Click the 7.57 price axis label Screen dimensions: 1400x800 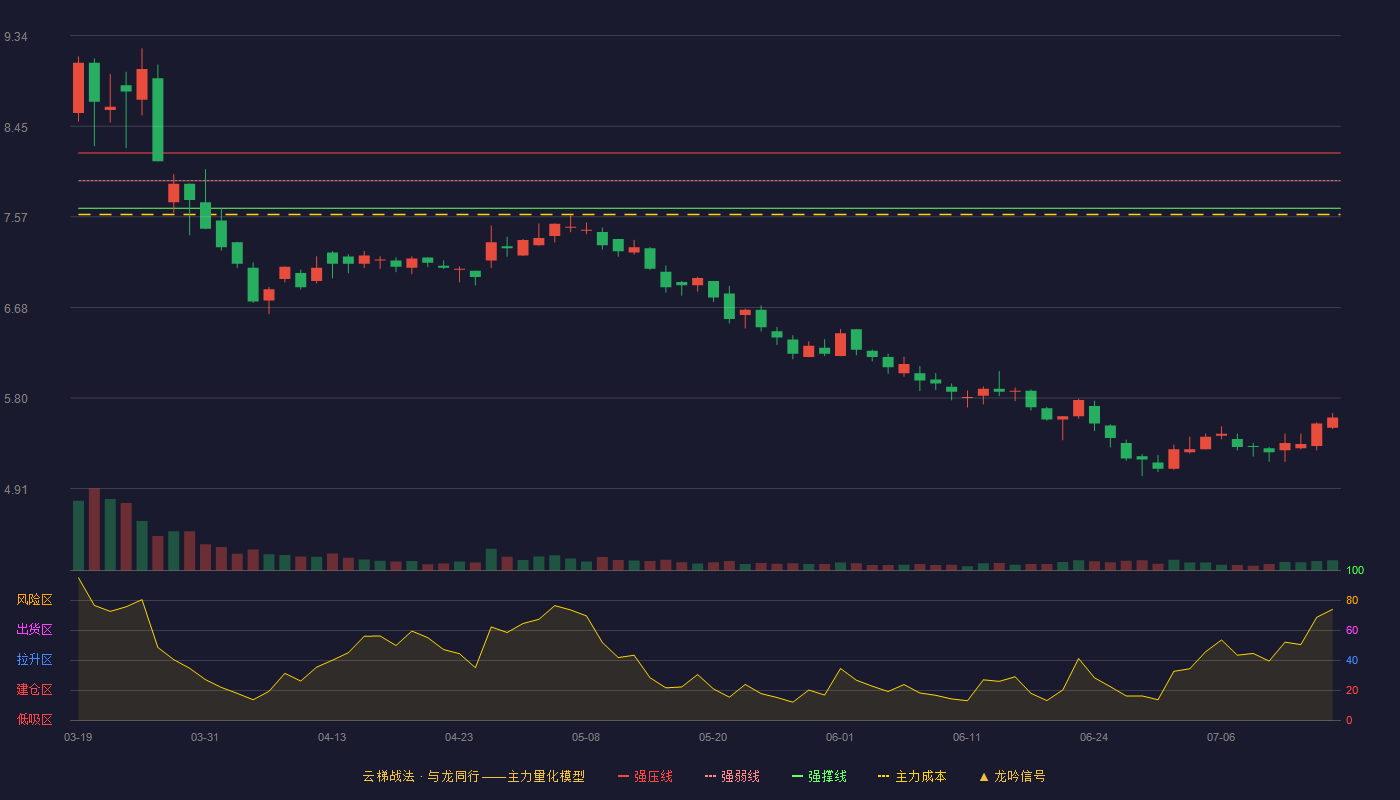[x=15, y=218]
